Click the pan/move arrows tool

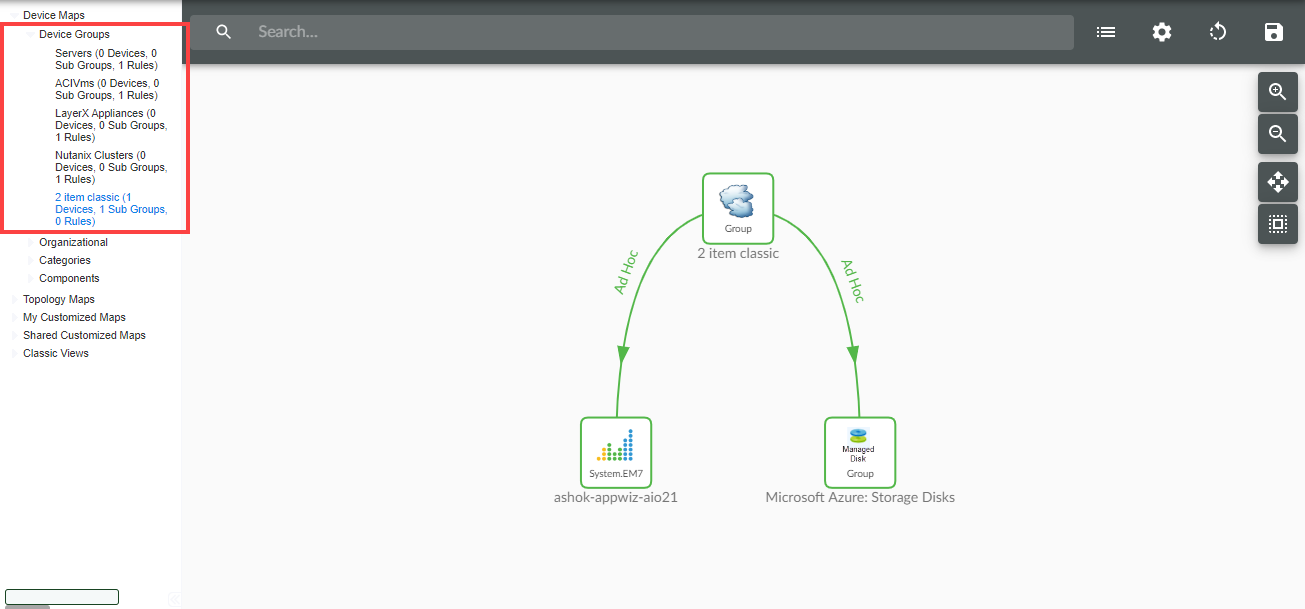click(1277, 182)
